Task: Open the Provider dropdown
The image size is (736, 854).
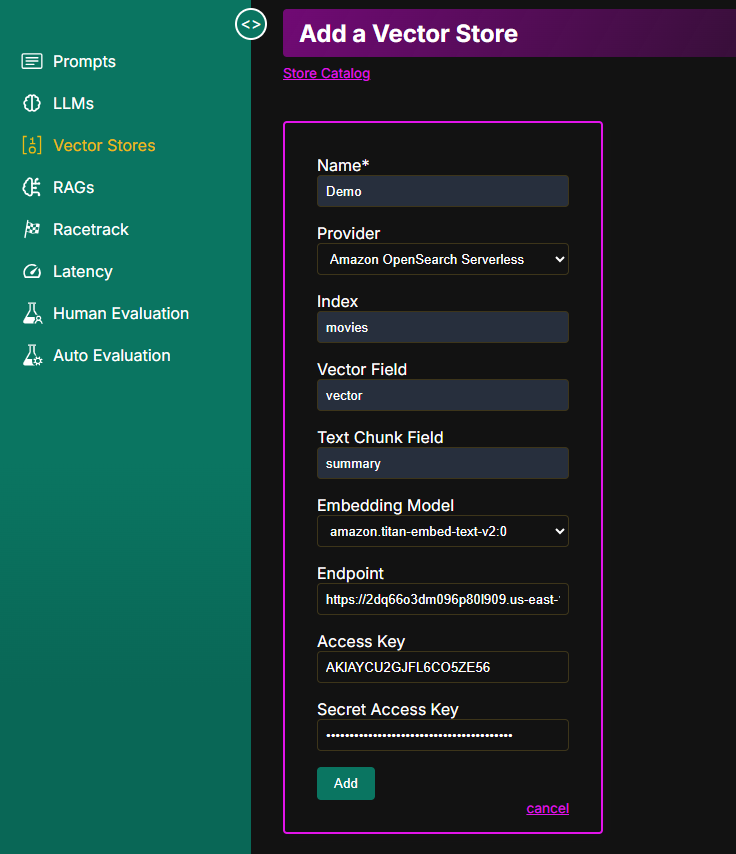Action: 443,259
